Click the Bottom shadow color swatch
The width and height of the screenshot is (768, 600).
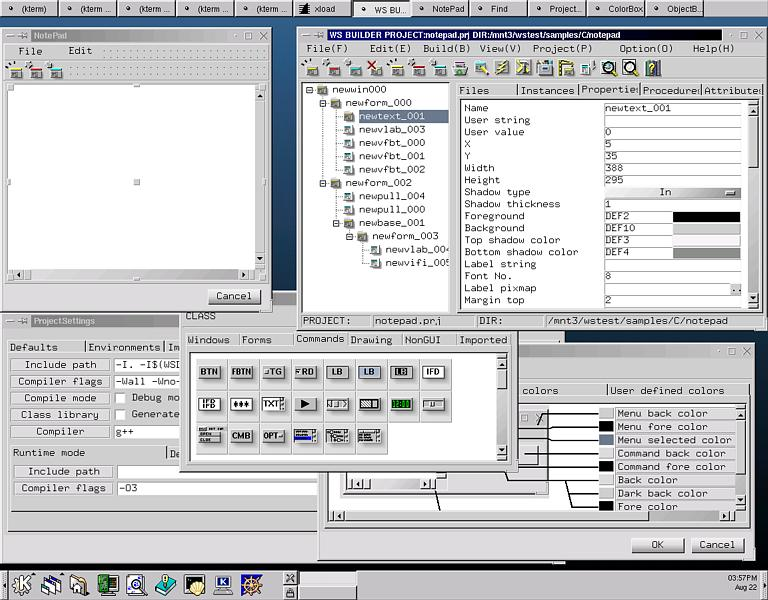[706, 252]
